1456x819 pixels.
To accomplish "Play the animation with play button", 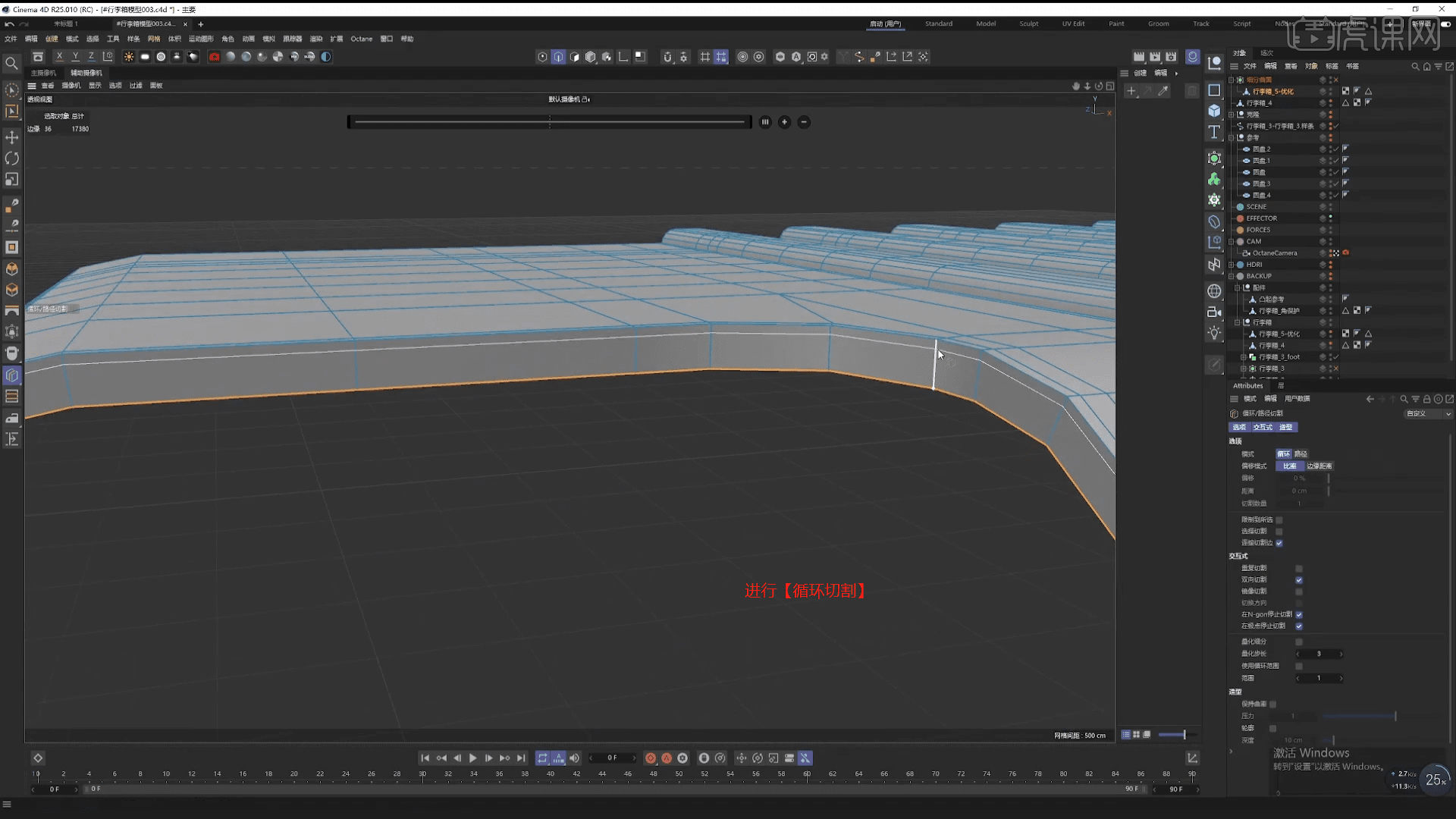I will pyautogui.click(x=472, y=758).
